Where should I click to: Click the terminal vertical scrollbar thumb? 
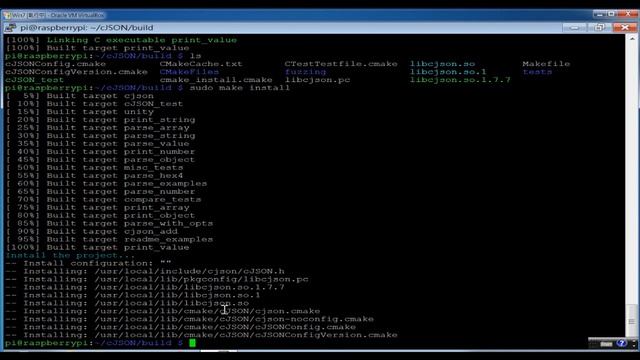(632, 321)
